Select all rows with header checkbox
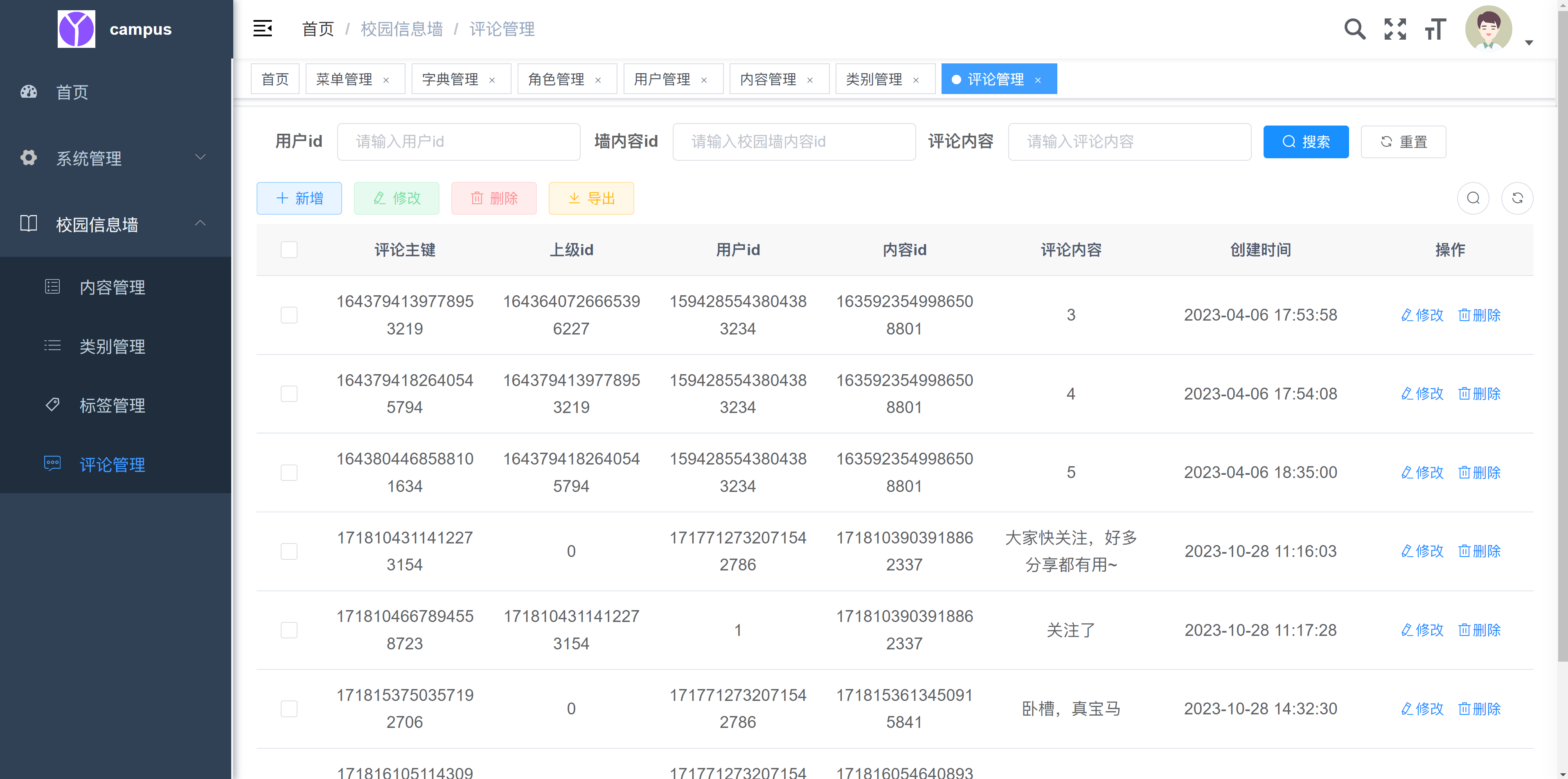1568x779 pixels. pos(289,249)
